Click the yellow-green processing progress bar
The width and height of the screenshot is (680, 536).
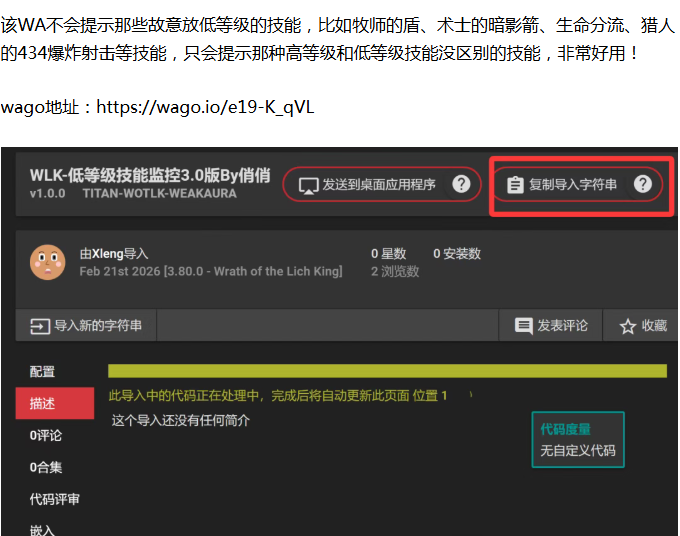387,371
